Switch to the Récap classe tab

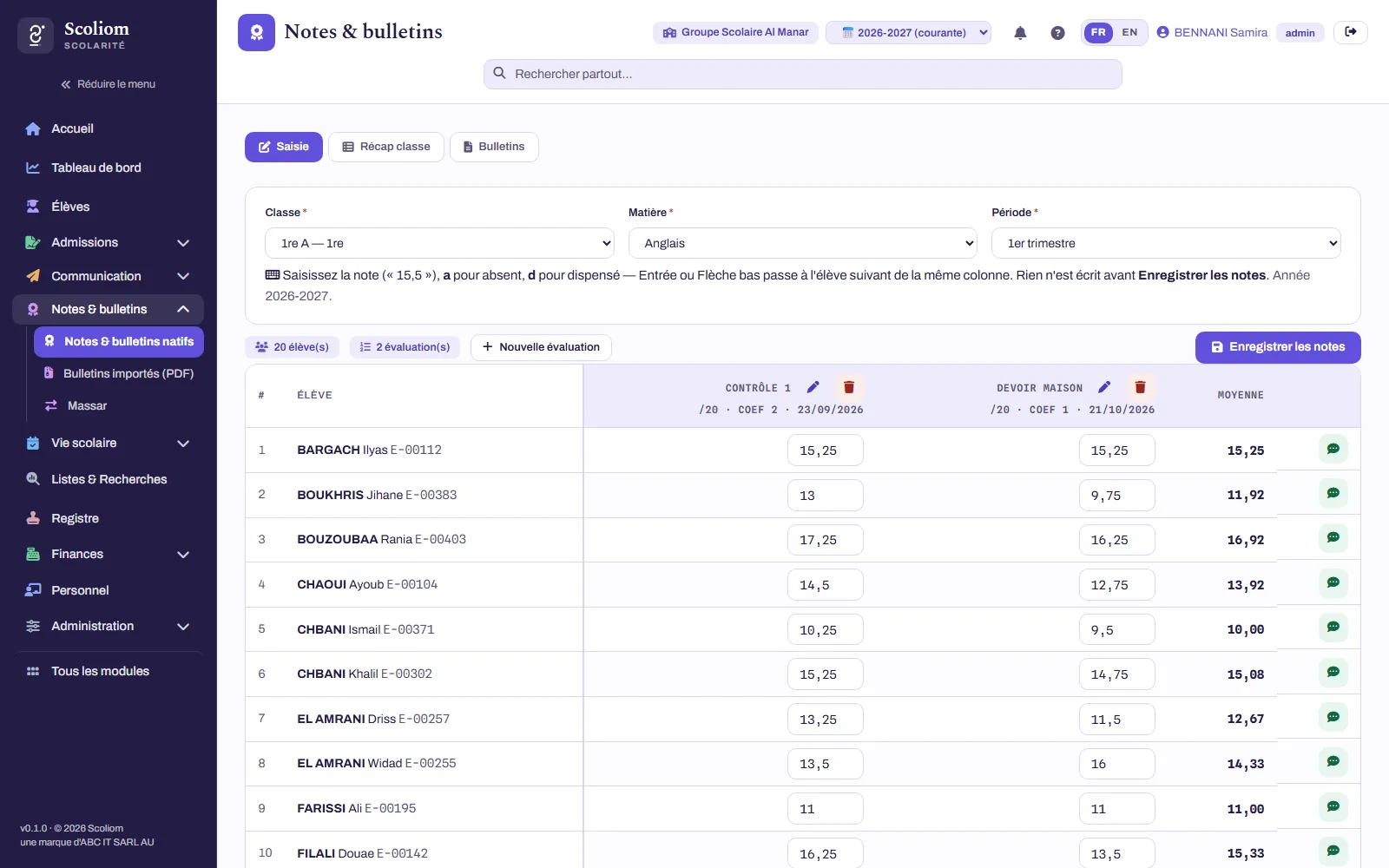tap(386, 147)
